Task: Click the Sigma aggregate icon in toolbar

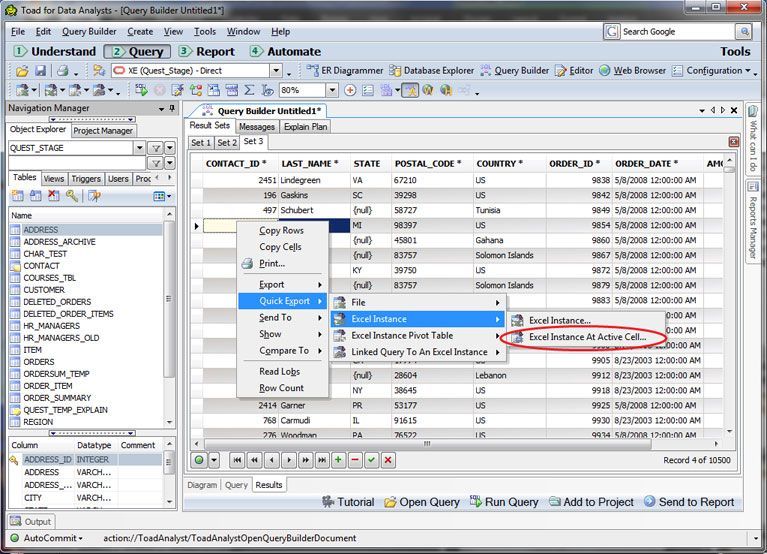Action: click(249, 90)
